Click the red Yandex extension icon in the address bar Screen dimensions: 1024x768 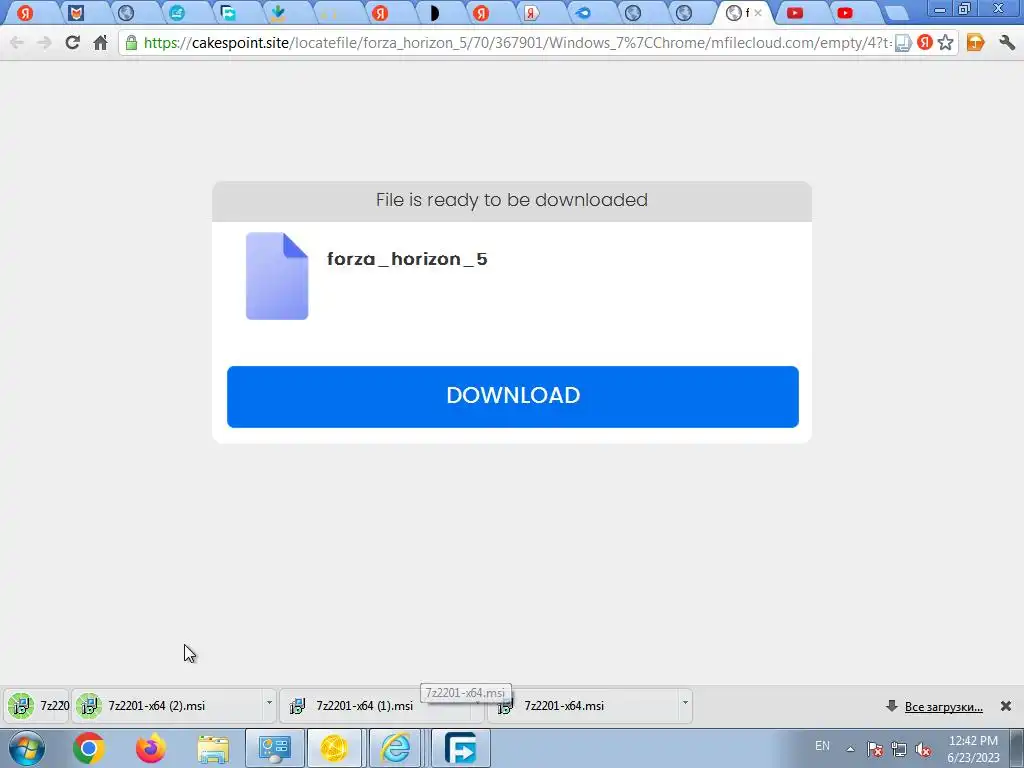924,42
